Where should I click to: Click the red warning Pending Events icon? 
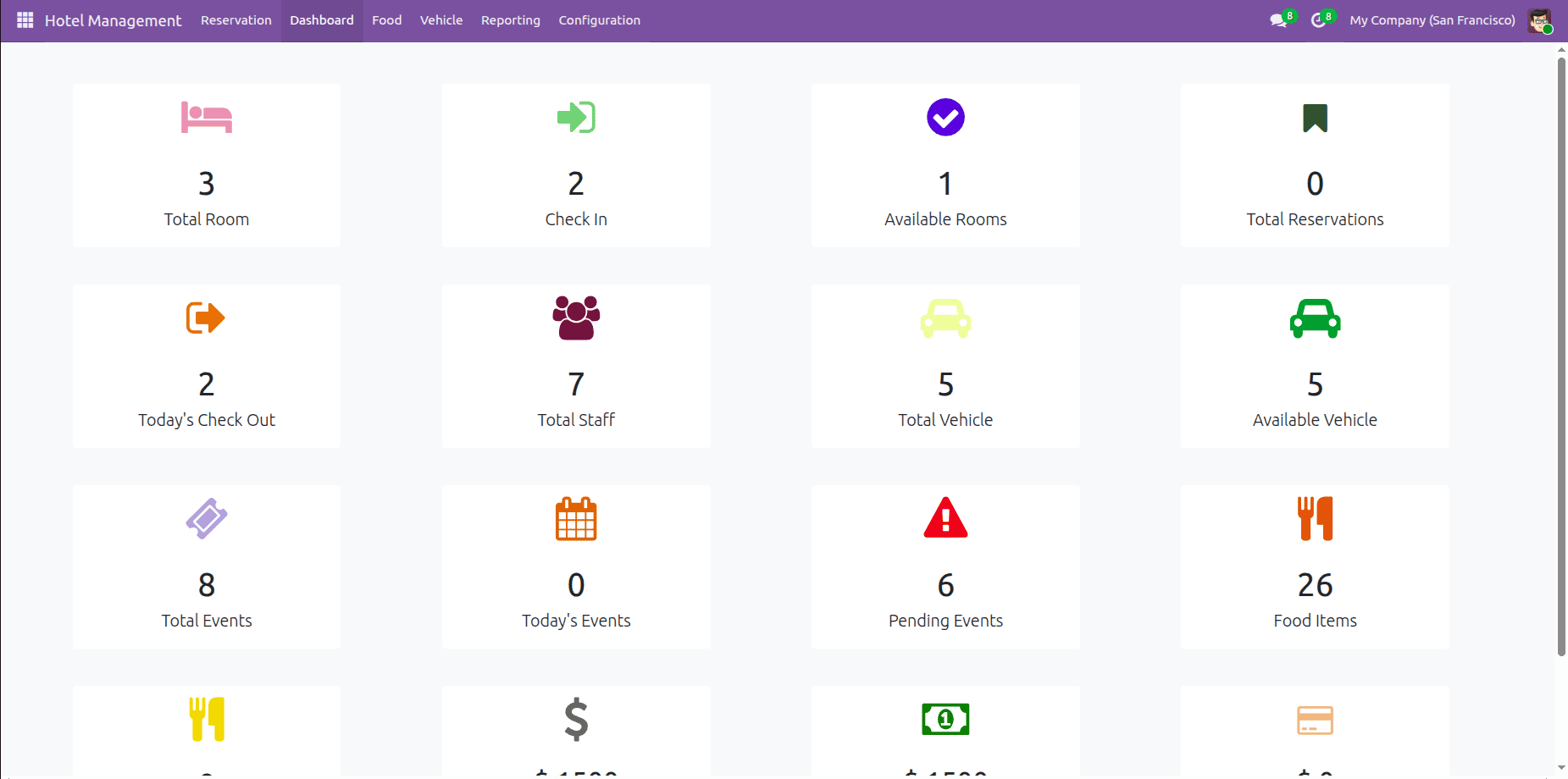[945, 517]
